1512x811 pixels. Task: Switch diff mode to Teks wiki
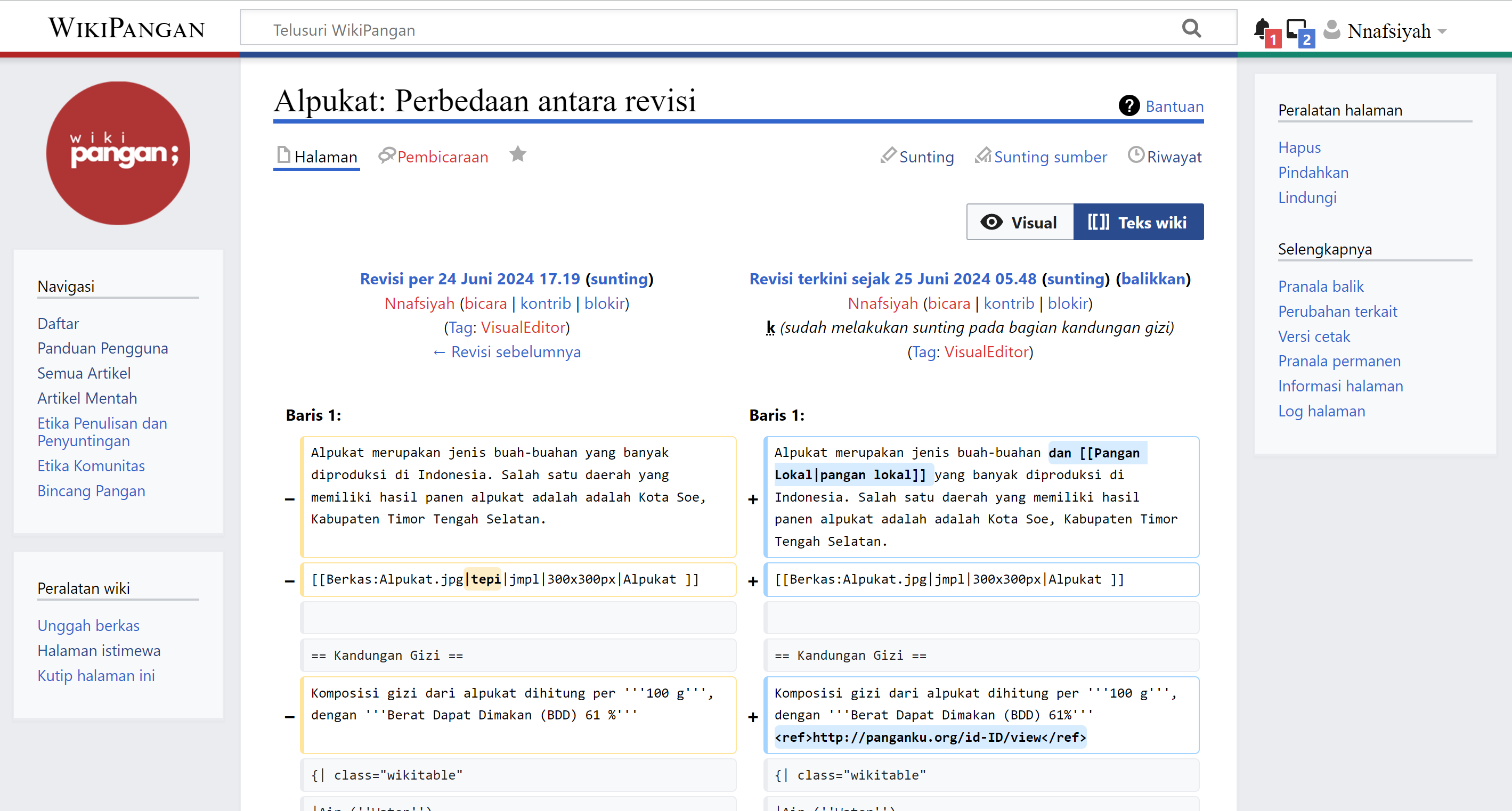tap(1137, 223)
